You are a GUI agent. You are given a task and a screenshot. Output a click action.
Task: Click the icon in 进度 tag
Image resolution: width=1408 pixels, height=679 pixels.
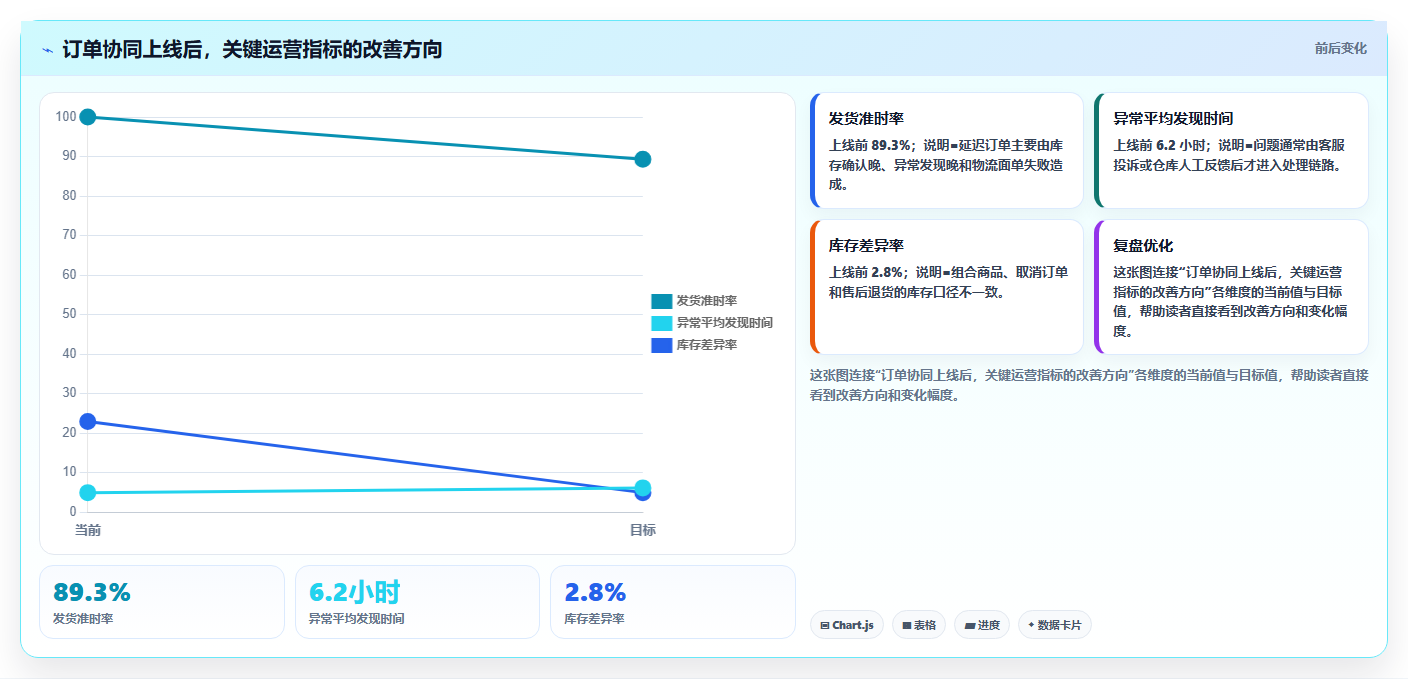pyautogui.click(x=969, y=625)
